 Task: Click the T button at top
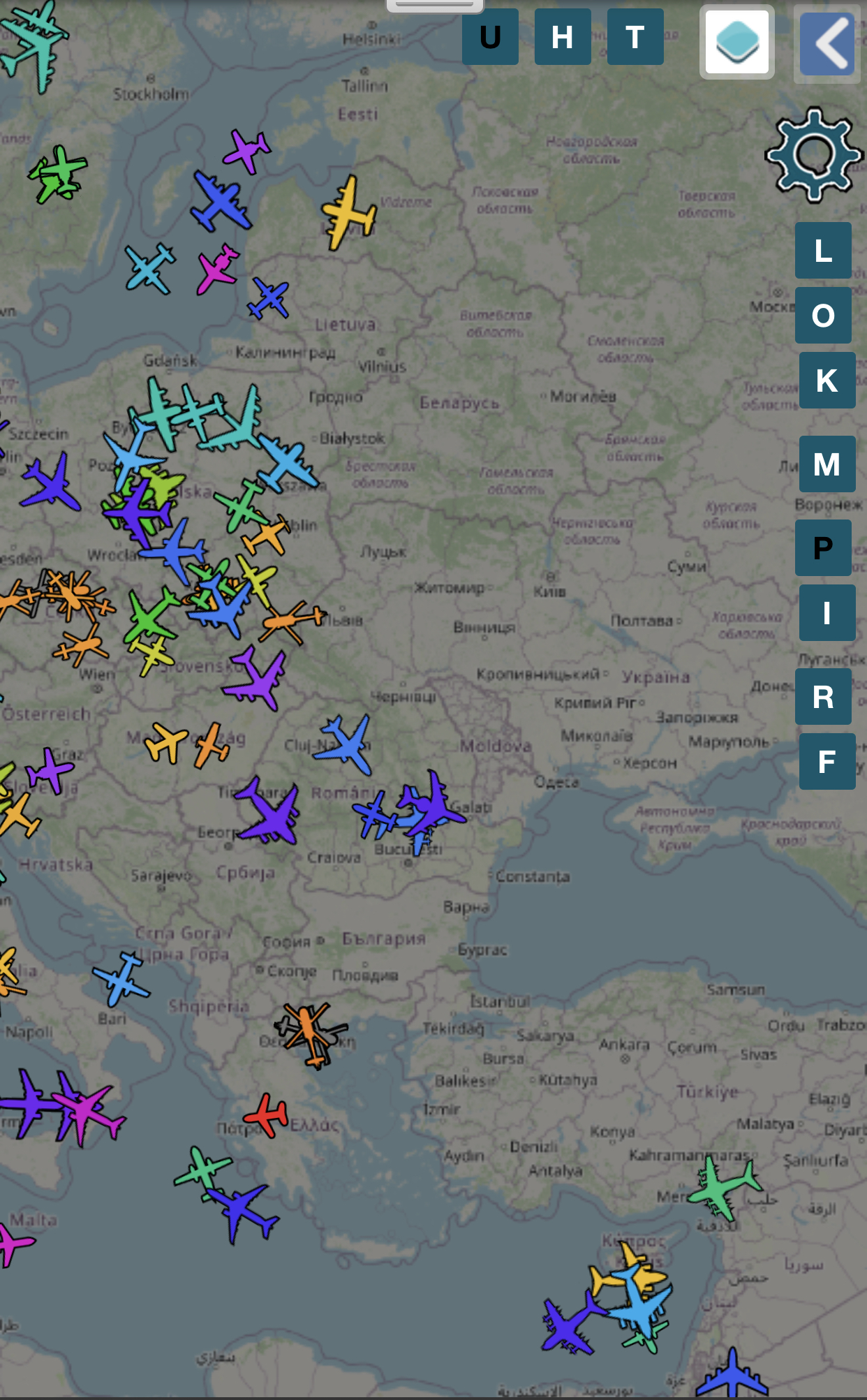[635, 37]
